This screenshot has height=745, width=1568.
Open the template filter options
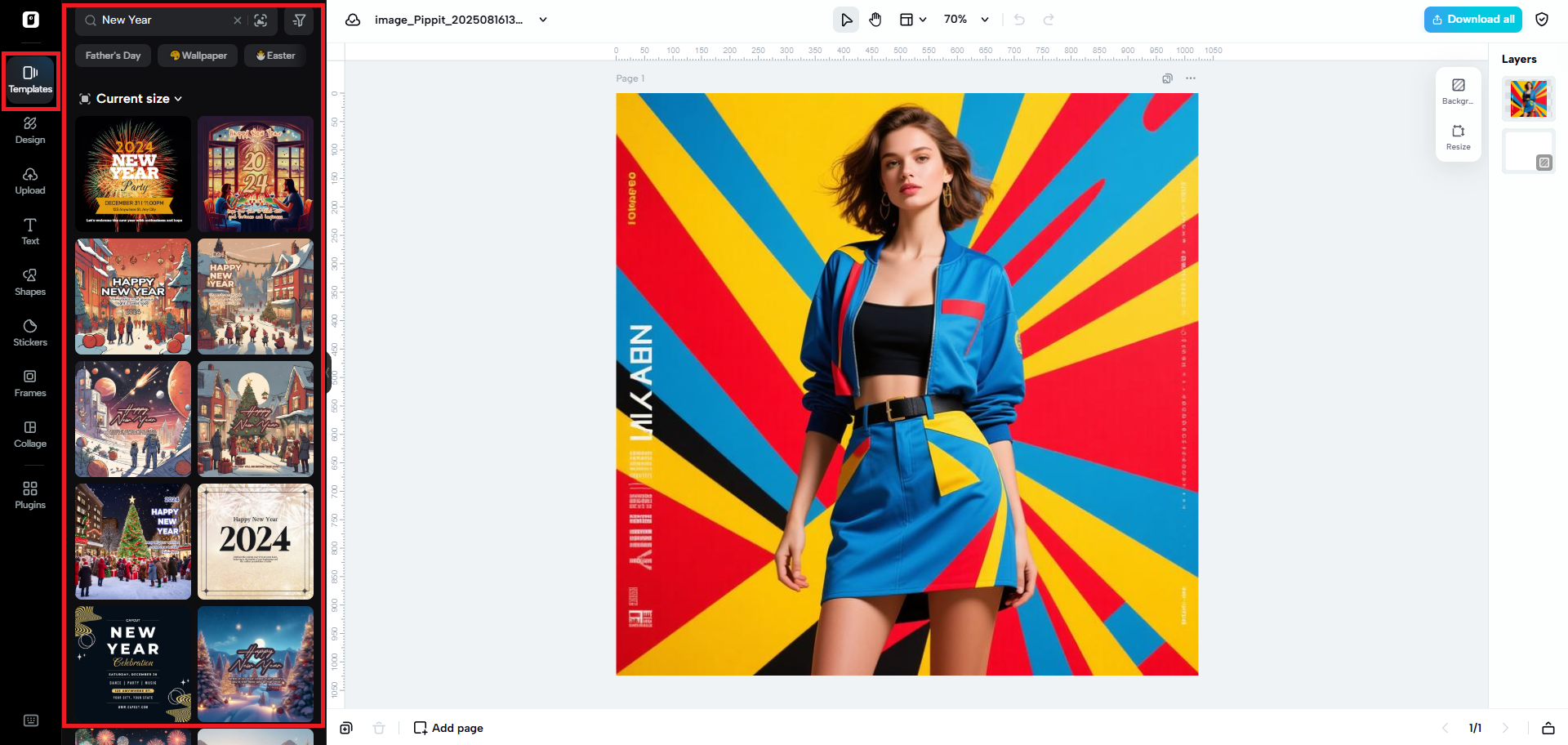click(299, 20)
